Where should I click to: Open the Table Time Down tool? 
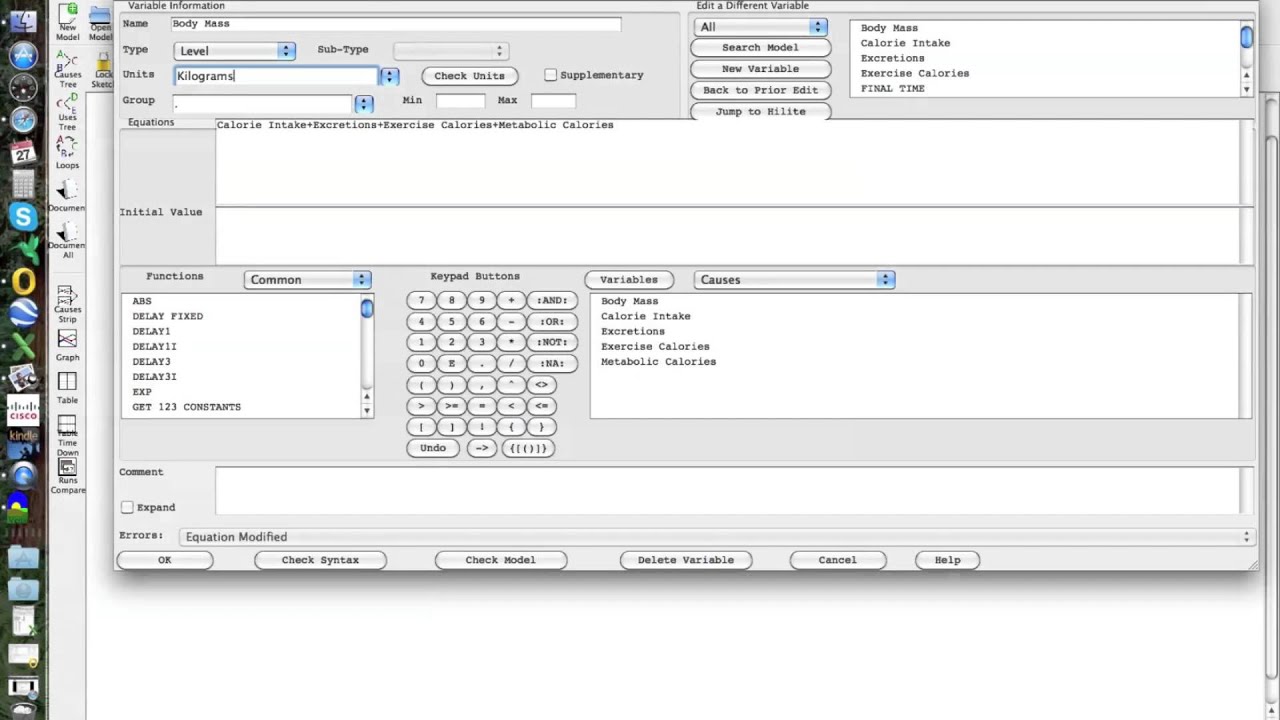coord(67,436)
